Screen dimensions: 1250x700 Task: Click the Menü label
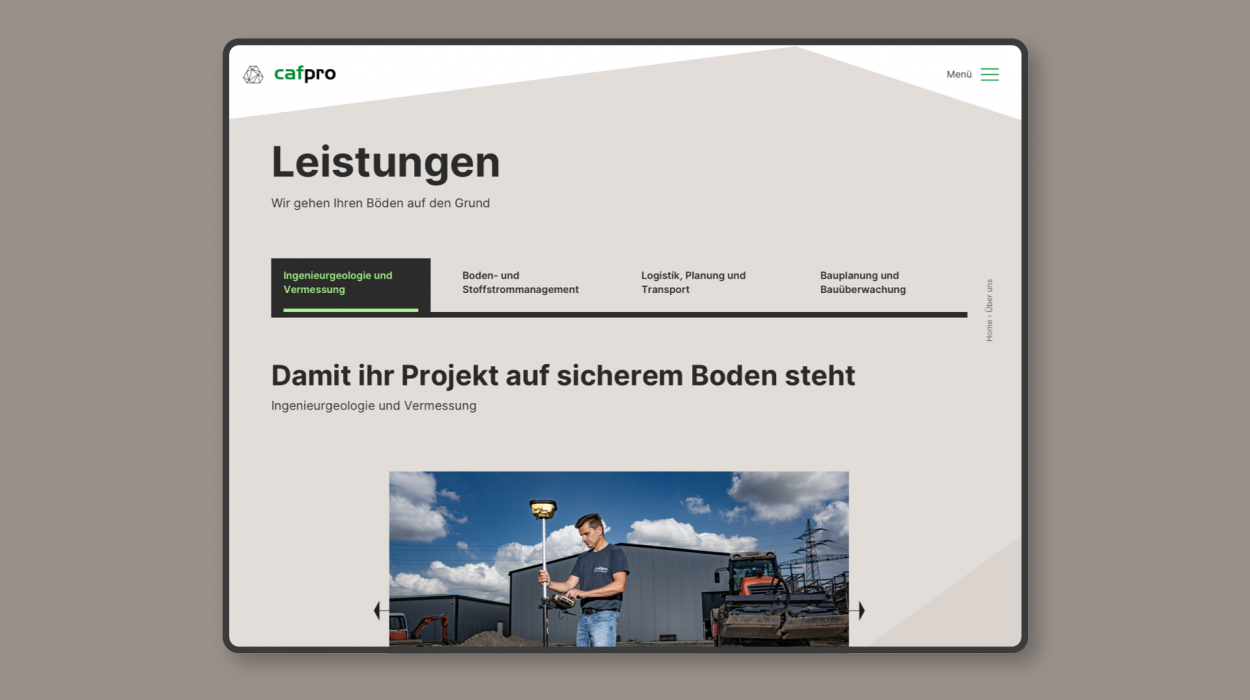pyautogui.click(x=959, y=74)
